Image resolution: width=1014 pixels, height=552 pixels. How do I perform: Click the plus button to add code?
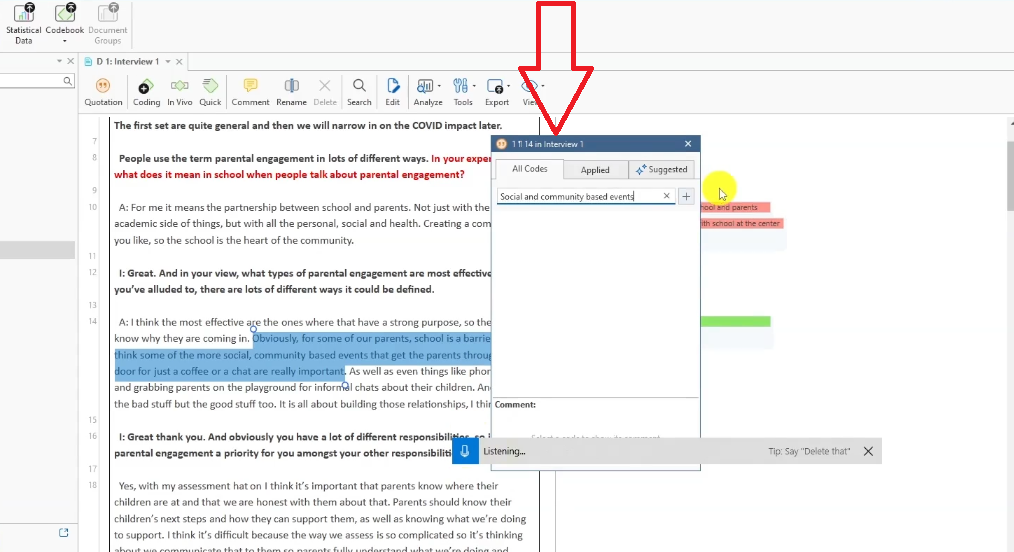[x=686, y=197]
